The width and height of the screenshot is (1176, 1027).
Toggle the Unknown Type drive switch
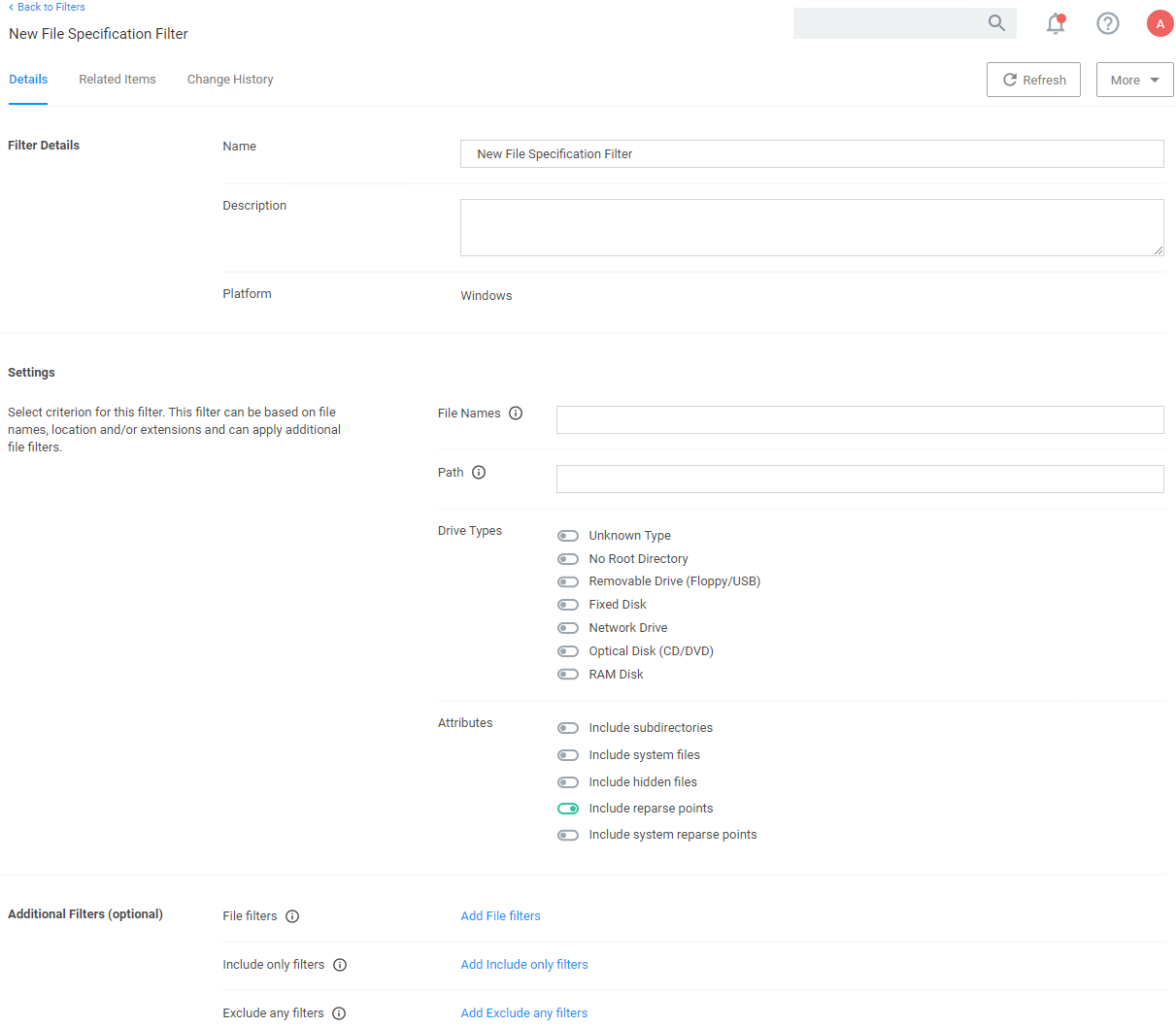(568, 536)
